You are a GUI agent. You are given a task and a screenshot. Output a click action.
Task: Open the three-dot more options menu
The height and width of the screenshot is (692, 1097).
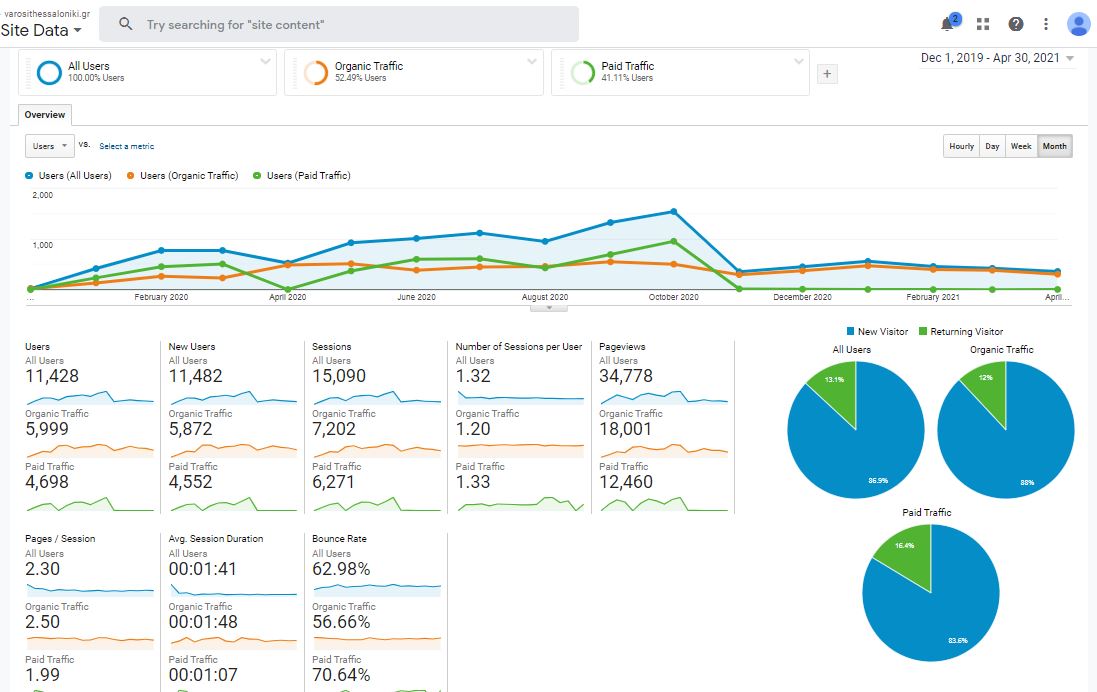point(1046,24)
